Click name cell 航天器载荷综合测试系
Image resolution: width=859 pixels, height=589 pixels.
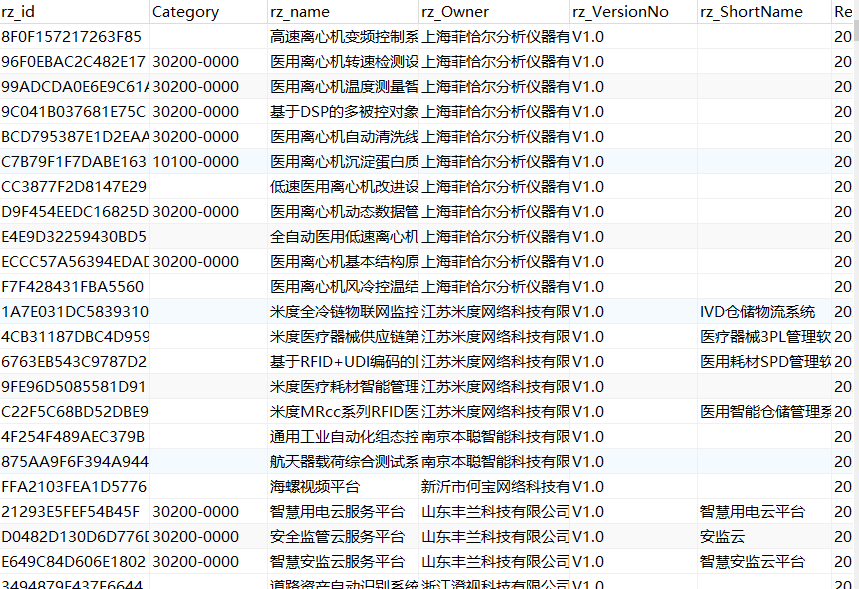click(x=343, y=462)
